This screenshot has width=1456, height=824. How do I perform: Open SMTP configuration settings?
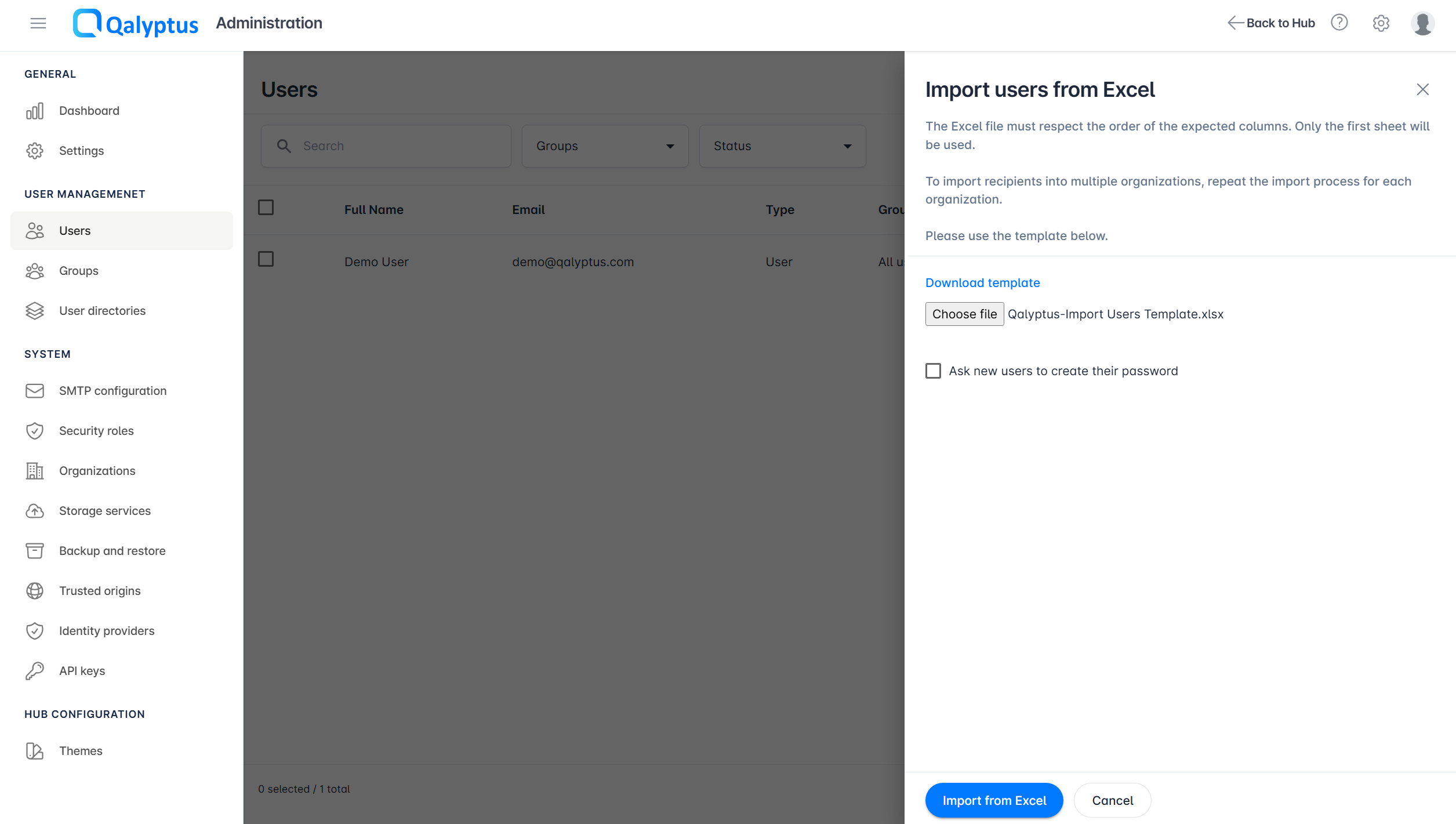point(112,390)
